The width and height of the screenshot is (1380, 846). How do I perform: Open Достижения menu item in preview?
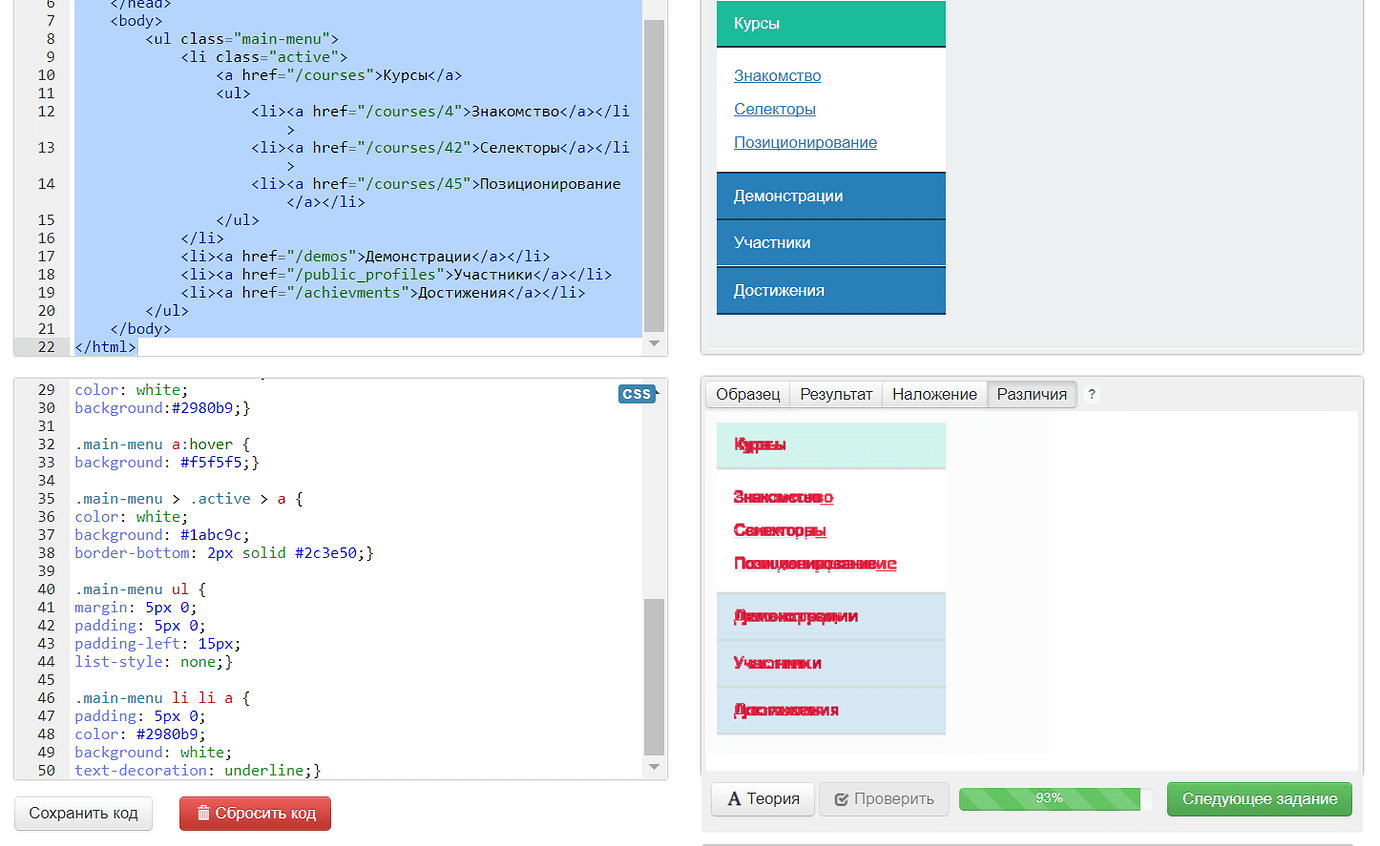tap(831, 290)
